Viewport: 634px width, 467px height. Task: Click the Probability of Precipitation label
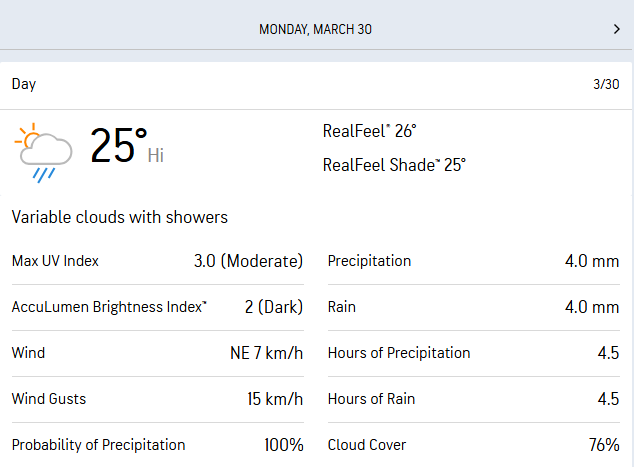[98, 445]
